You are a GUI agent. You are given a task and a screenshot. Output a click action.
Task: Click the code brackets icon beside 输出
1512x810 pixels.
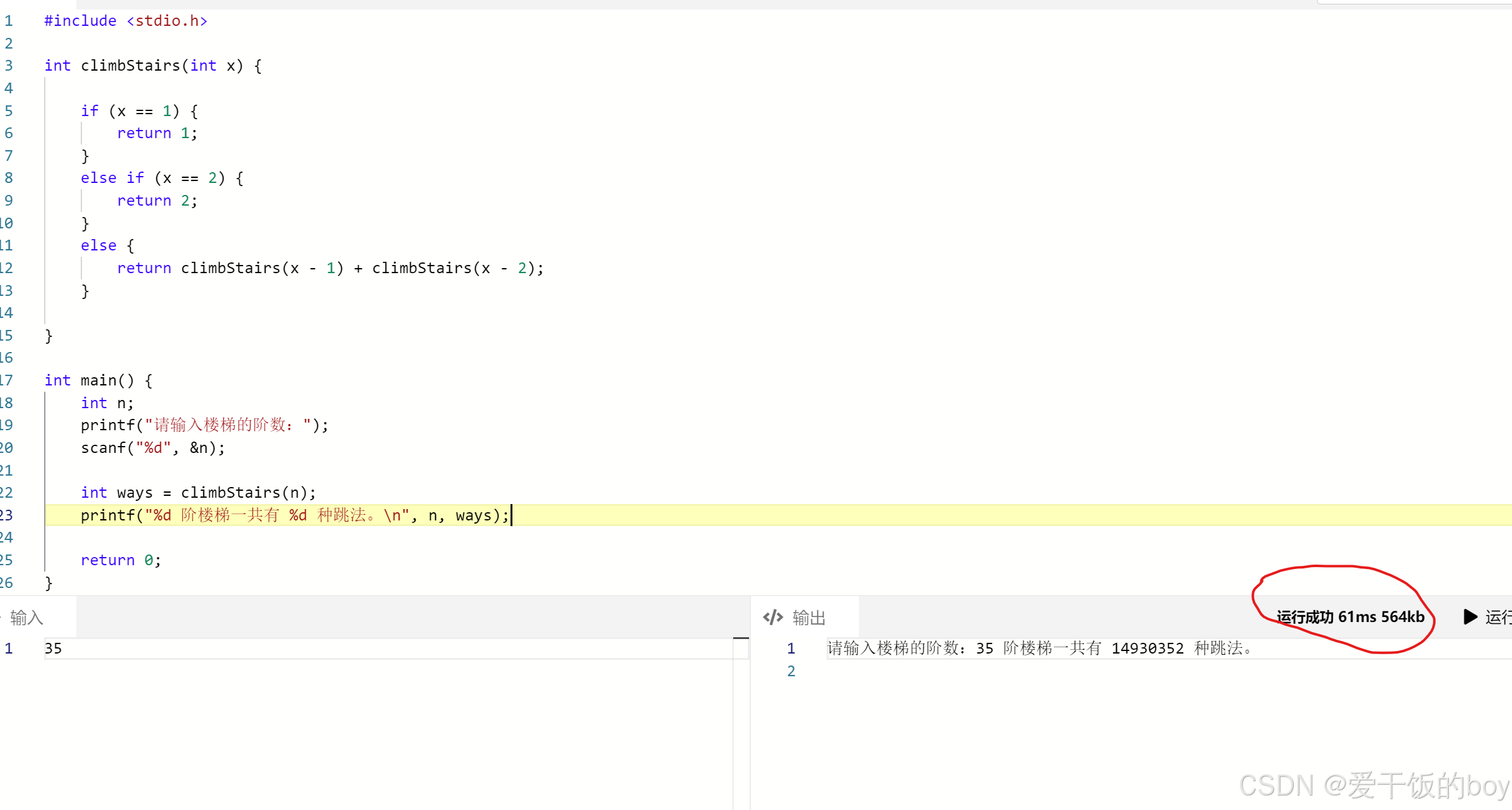point(773,617)
